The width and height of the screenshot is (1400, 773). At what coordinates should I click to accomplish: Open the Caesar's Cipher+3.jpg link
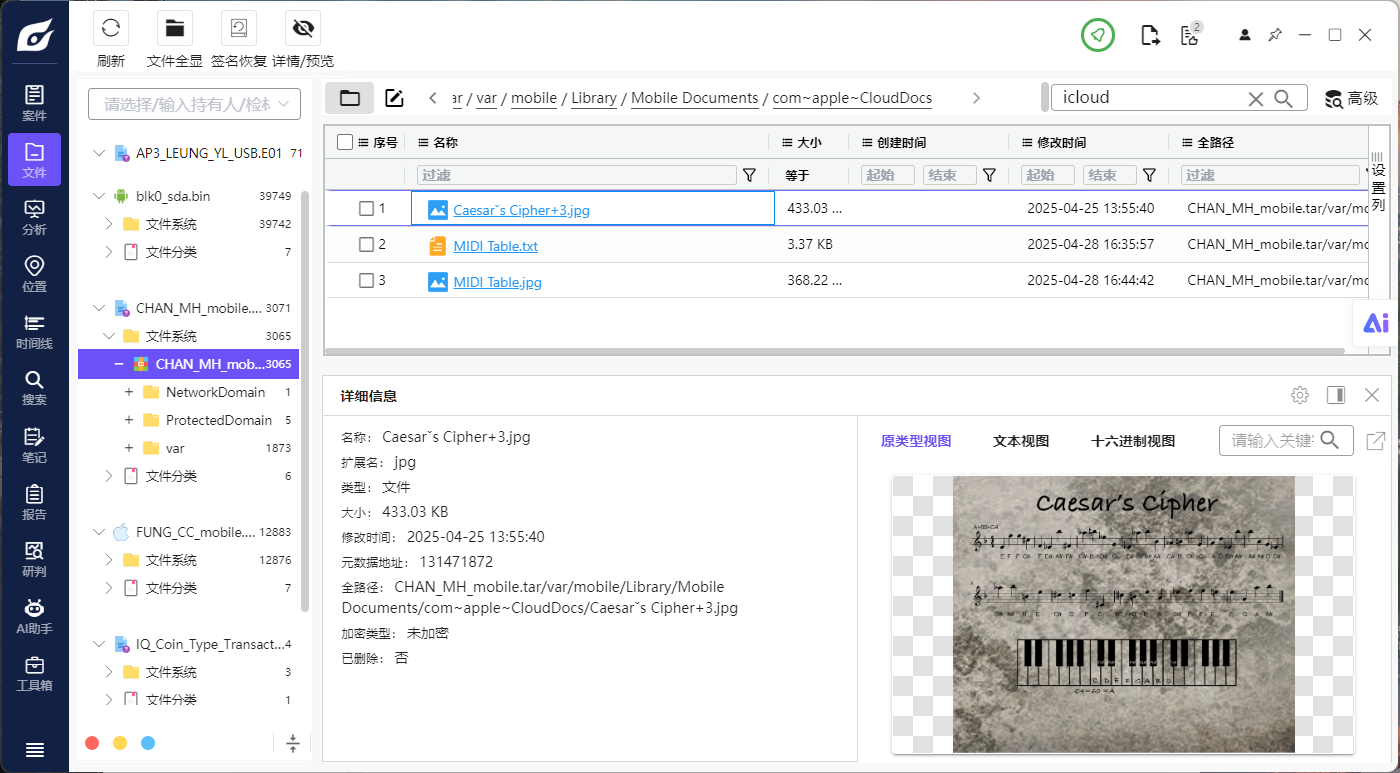click(x=521, y=210)
